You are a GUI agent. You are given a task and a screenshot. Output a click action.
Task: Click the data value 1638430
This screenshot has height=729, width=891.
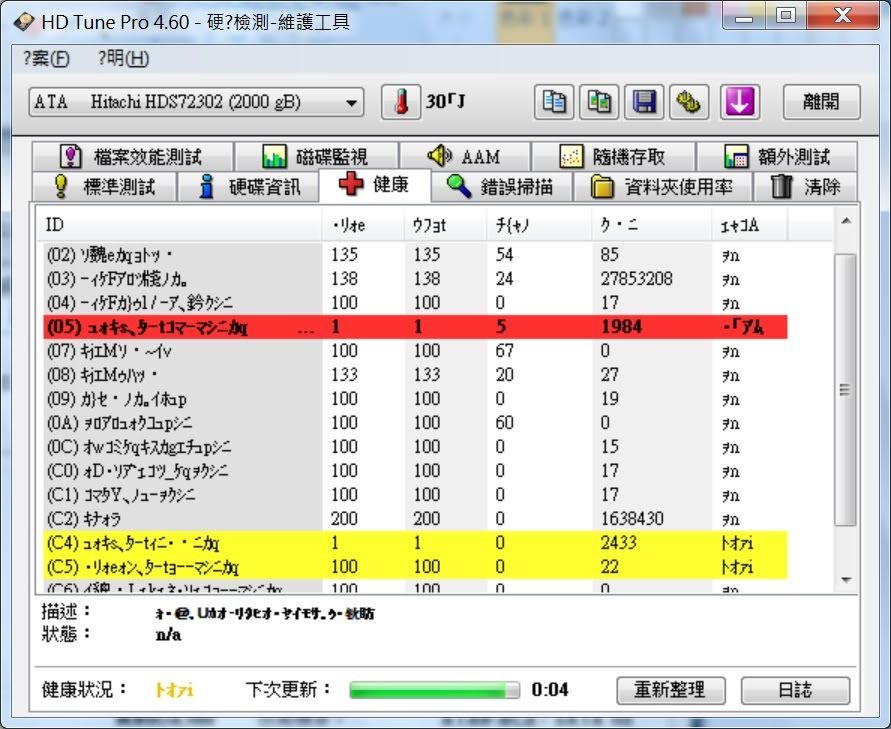point(632,519)
